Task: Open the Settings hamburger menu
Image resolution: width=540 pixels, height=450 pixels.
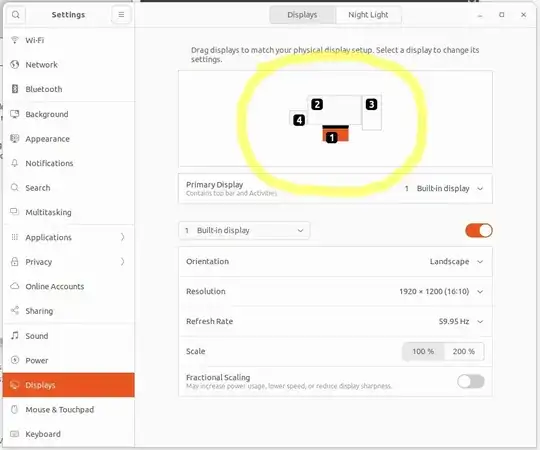Action: 121,15
